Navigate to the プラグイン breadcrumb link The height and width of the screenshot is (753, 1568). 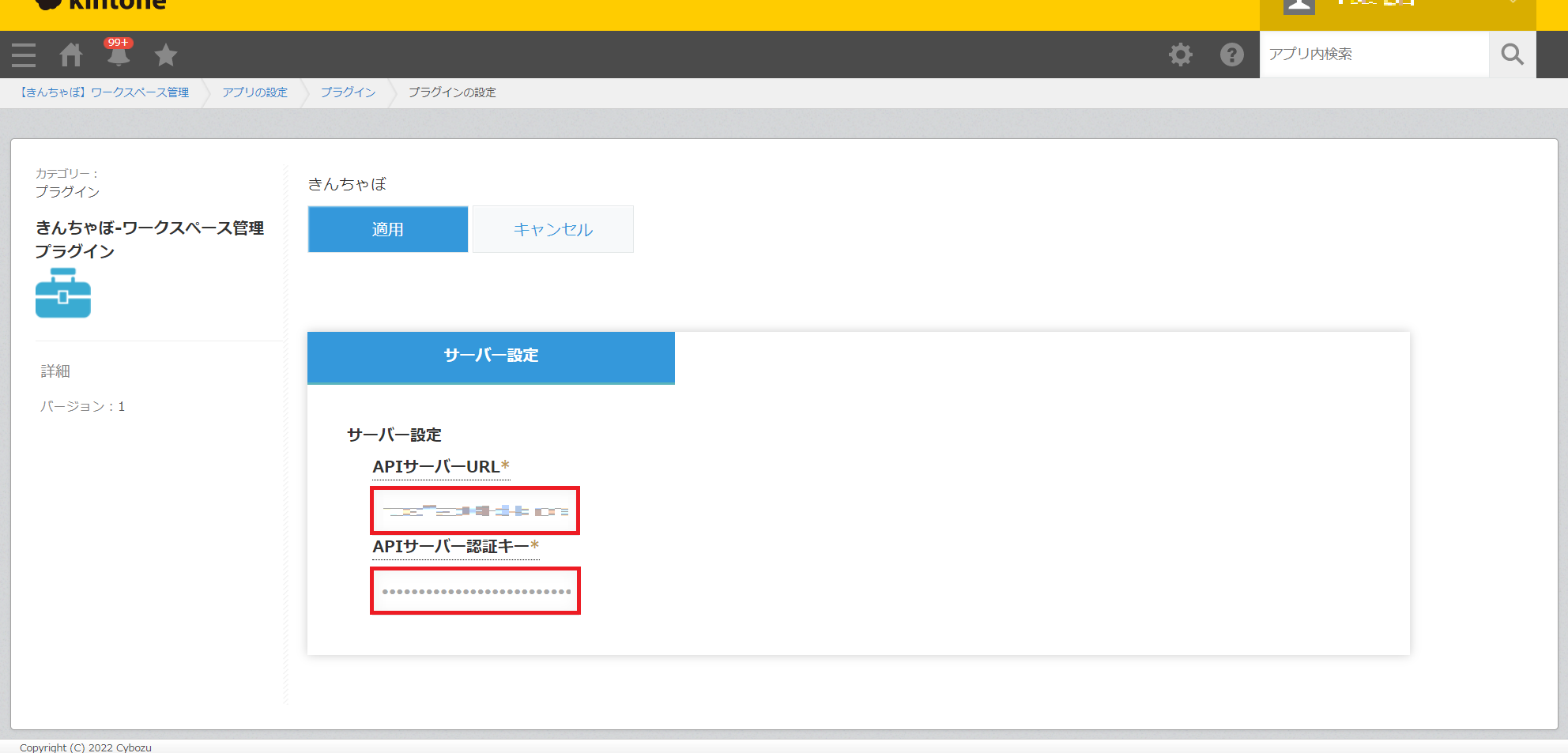click(348, 92)
